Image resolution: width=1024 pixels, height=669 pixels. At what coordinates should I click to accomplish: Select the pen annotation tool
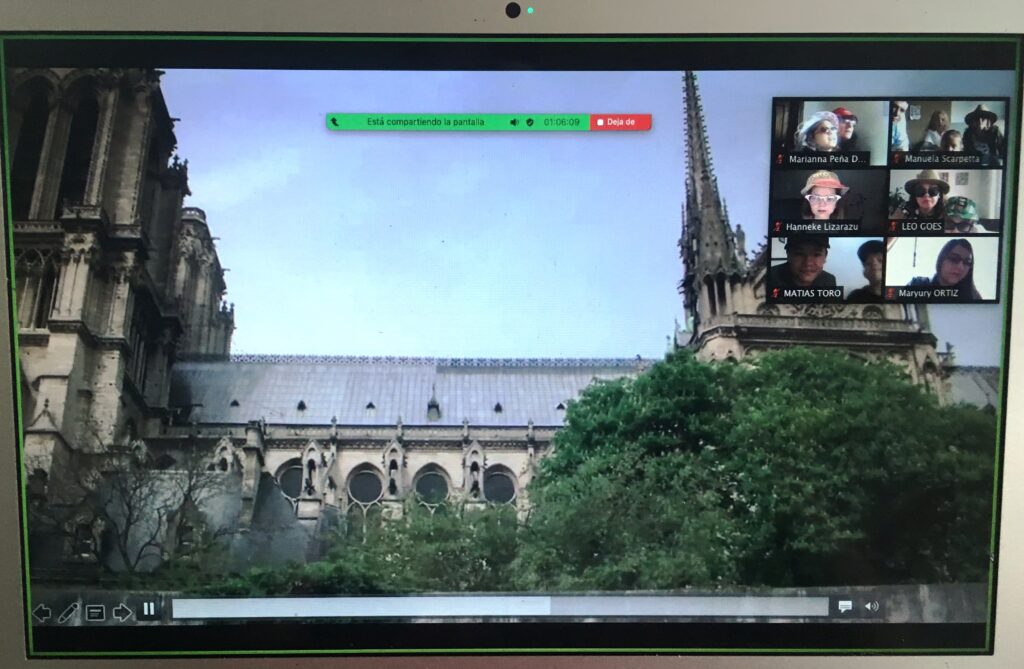pos(68,613)
